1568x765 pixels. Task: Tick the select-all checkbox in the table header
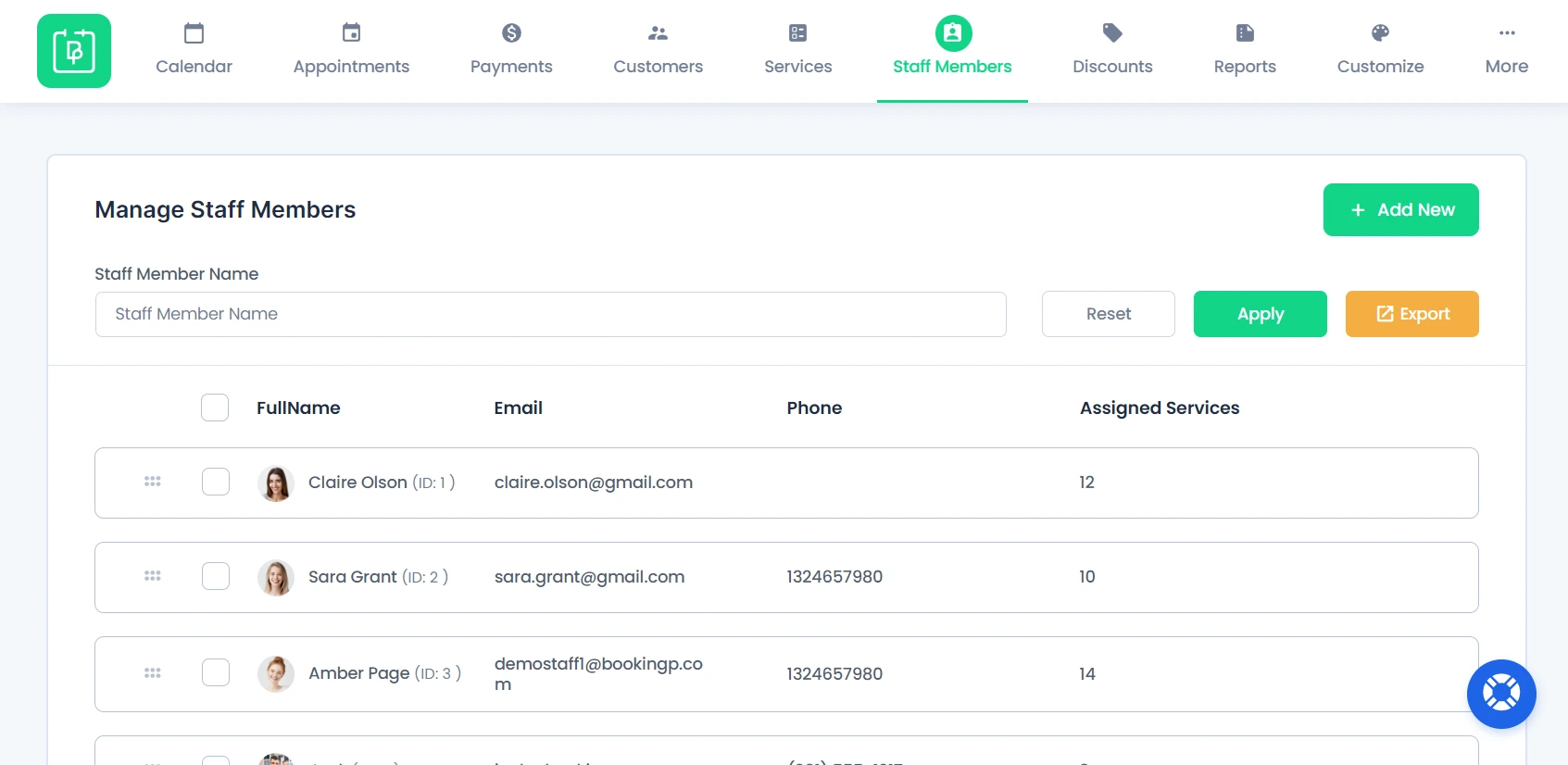[215, 408]
